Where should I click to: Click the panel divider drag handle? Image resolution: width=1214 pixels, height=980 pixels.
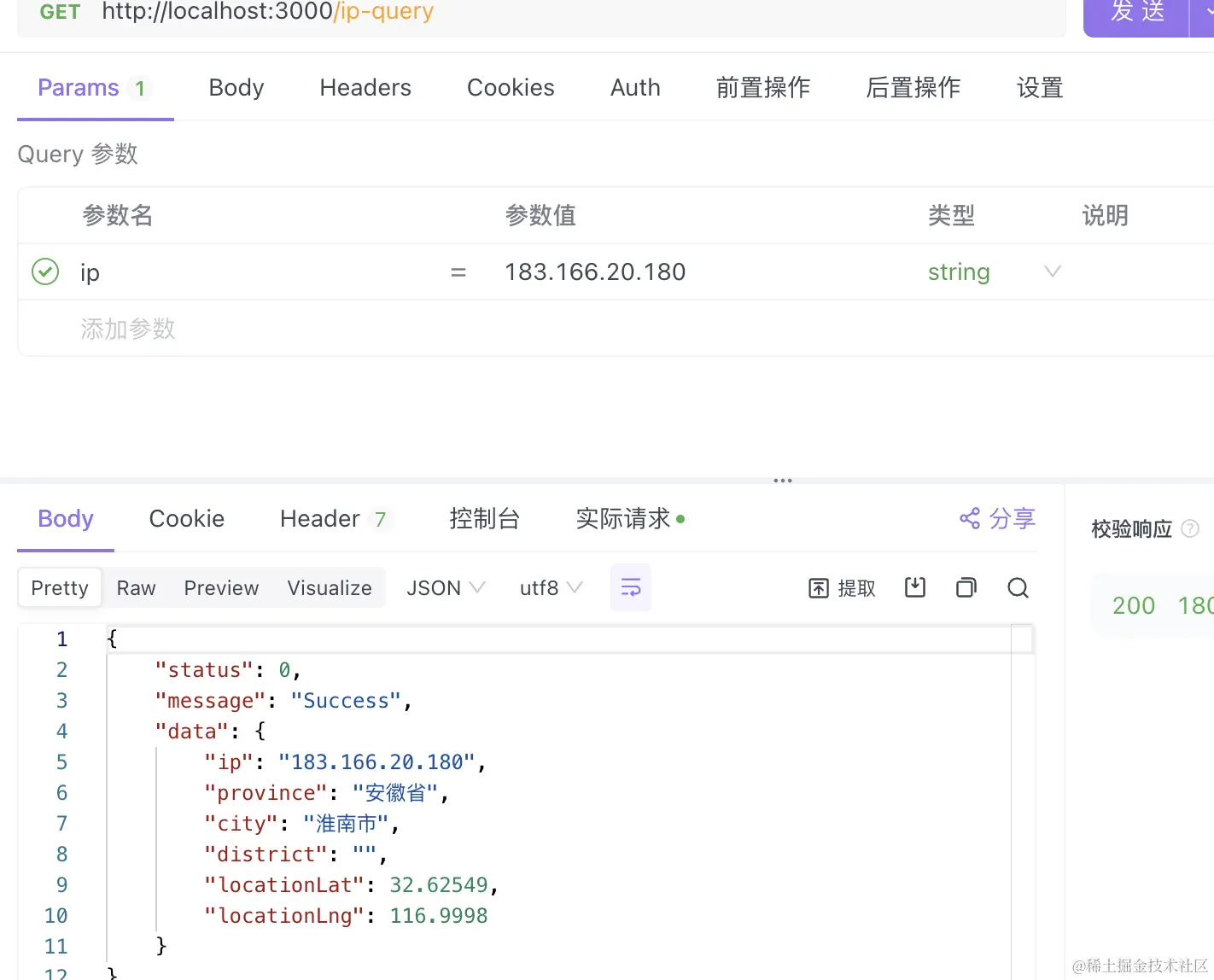click(783, 481)
